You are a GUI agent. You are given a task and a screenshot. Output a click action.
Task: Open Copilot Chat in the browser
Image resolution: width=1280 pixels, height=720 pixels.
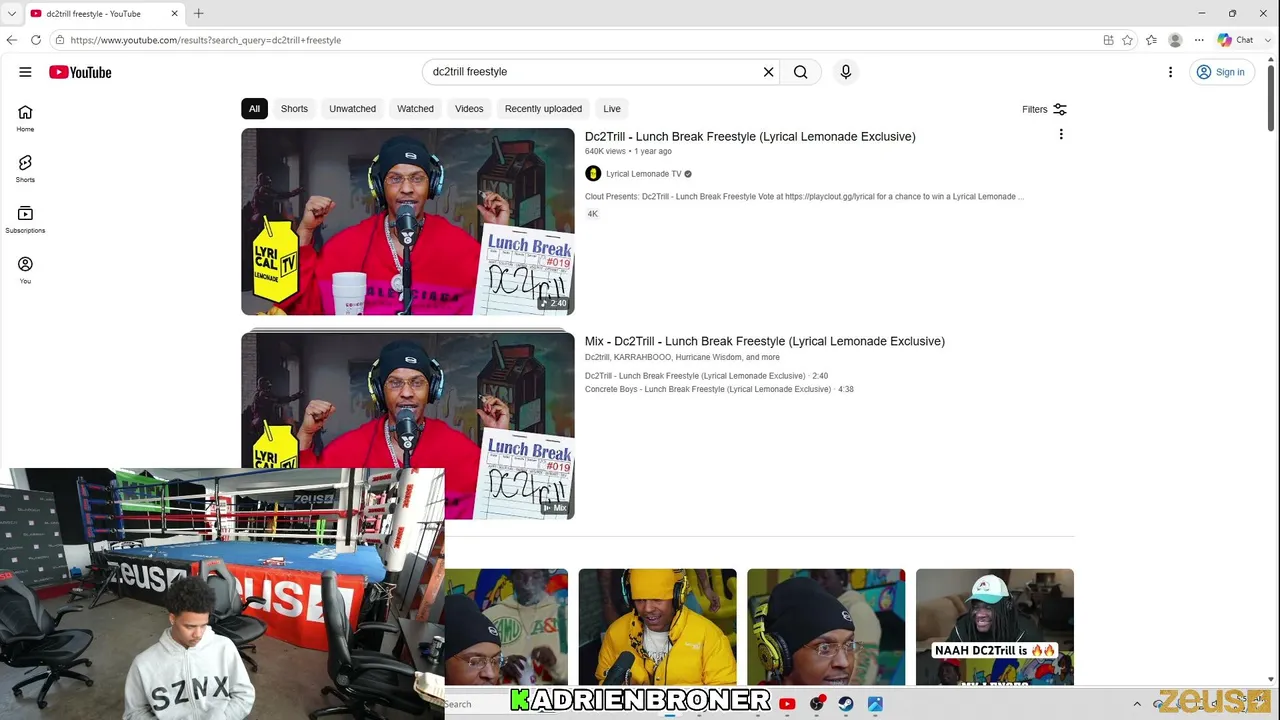click(x=1236, y=40)
